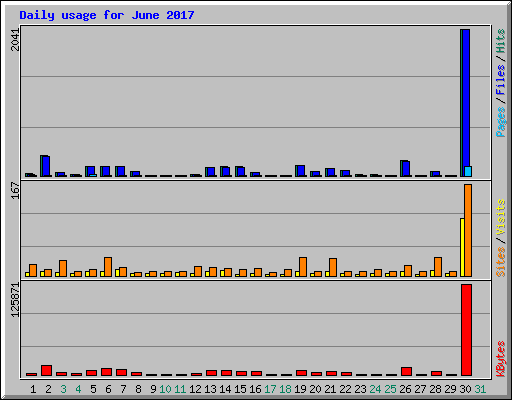Click the orange sites bar for day 6
Image resolution: width=512 pixels, height=400 pixels.
click(x=108, y=267)
